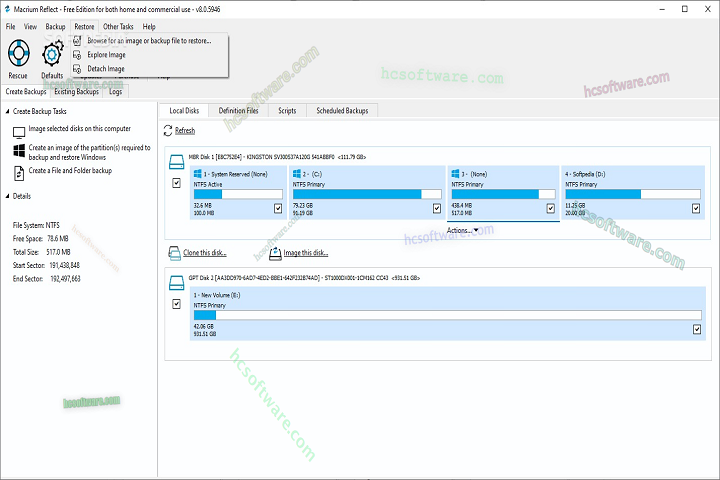This screenshot has width=720, height=480.
Task: Click the Refresh link
Action: (x=185, y=131)
